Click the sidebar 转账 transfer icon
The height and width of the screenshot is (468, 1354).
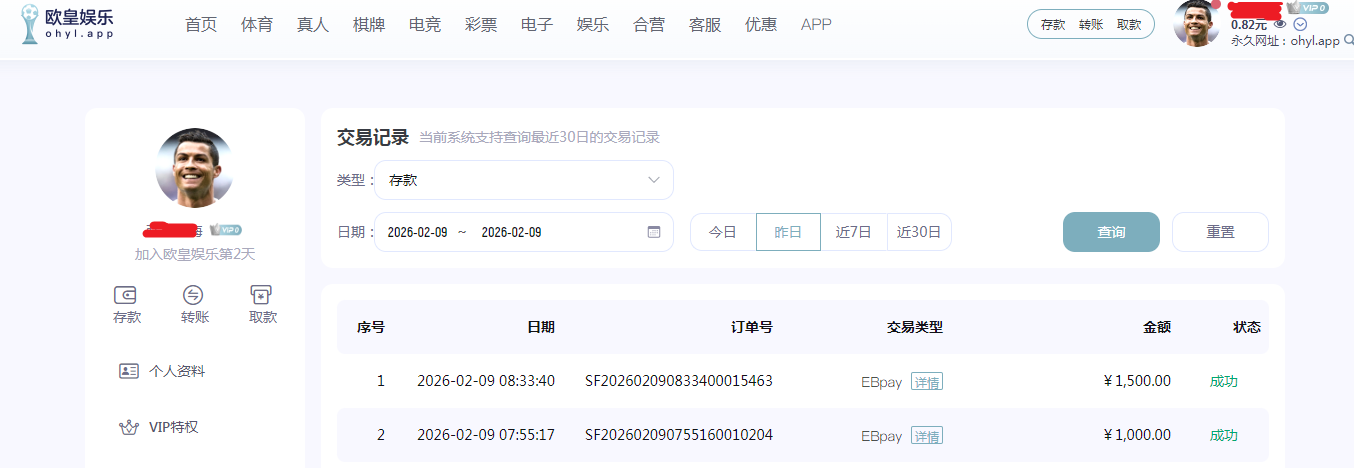tap(194, 295)
